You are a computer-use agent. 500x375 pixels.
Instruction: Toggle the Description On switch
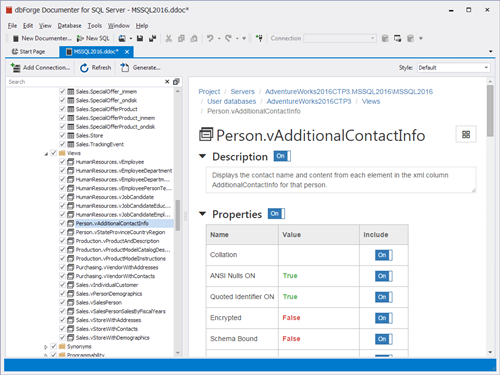point(282,156)
